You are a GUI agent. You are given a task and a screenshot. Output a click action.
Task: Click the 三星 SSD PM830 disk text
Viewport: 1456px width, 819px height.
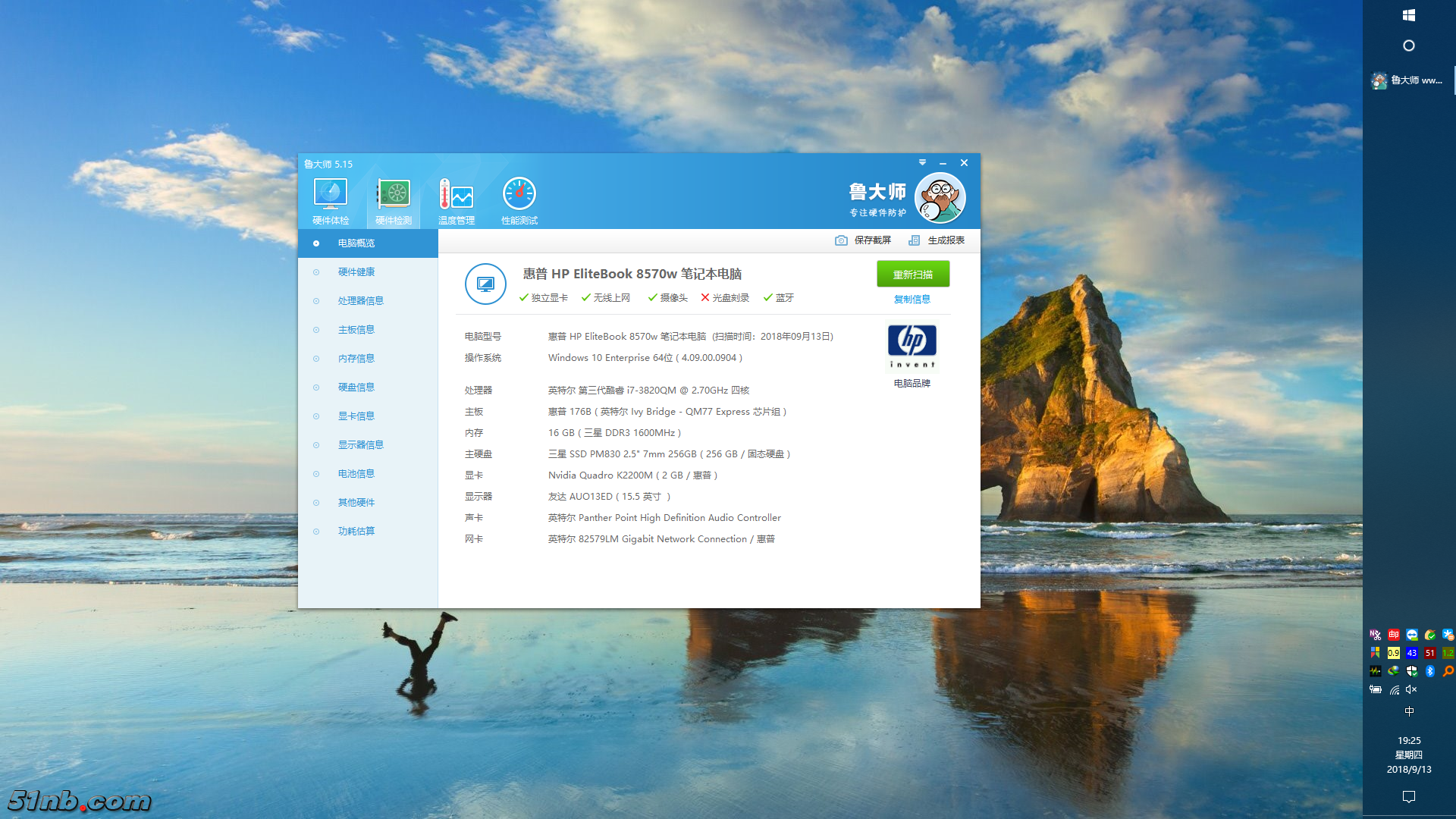(669, 454)
